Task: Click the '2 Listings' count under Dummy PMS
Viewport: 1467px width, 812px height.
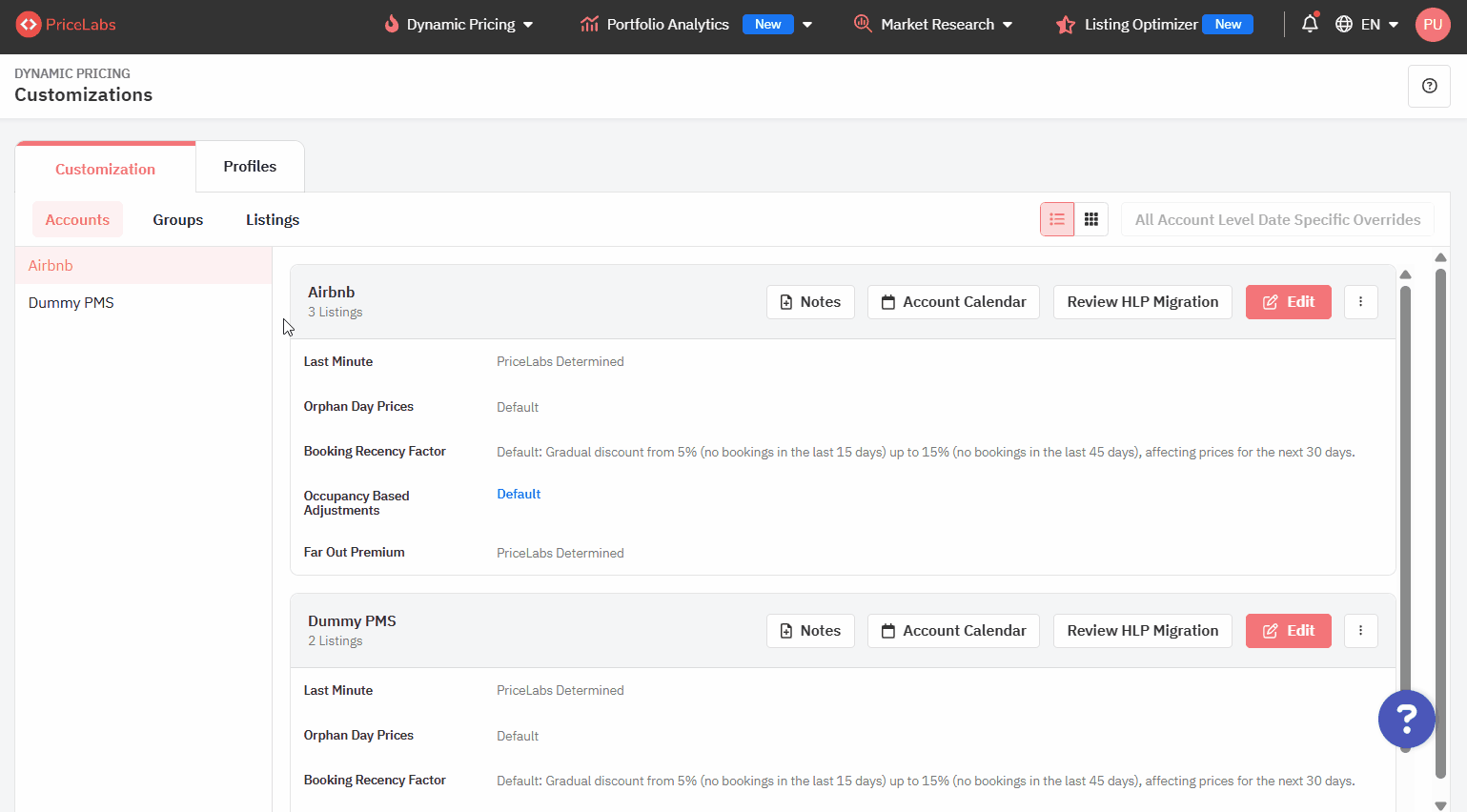Action: coord(336,641)
